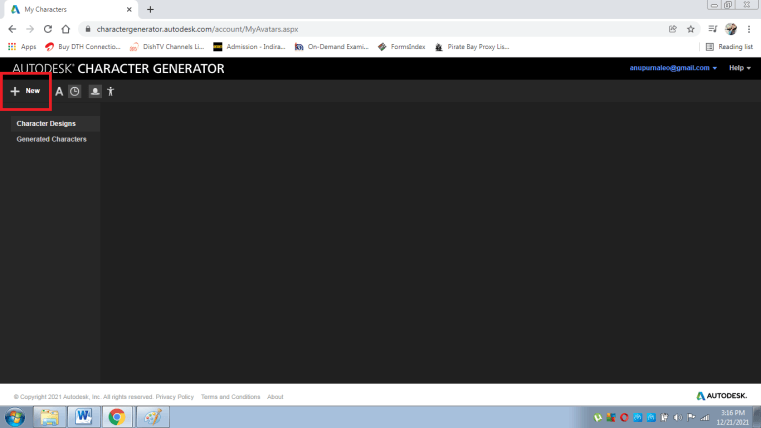This screenshot has width=761, height=428.
Task: Click the Autodesk logo in the footer
Action: click(x=722, y=396)
